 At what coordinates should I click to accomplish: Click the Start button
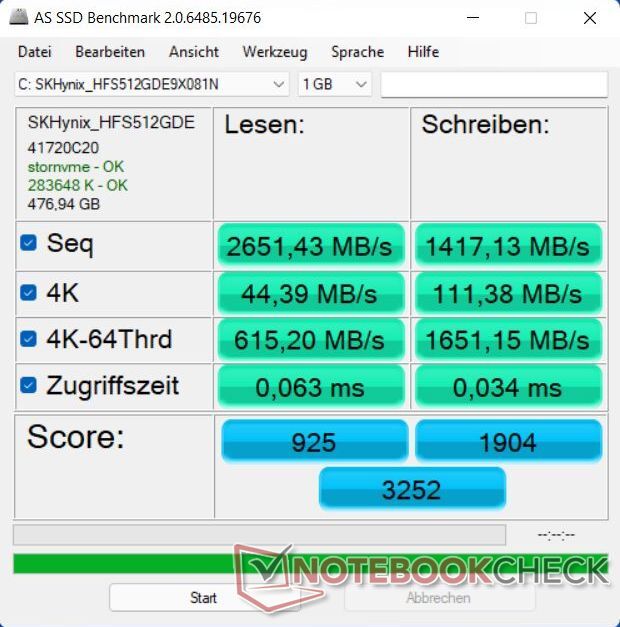tap(204, 598)
